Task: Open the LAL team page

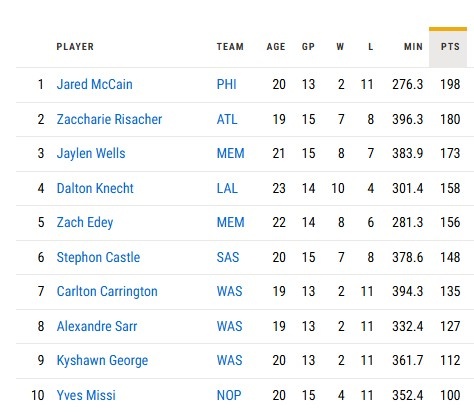Action: pos(227,188)
